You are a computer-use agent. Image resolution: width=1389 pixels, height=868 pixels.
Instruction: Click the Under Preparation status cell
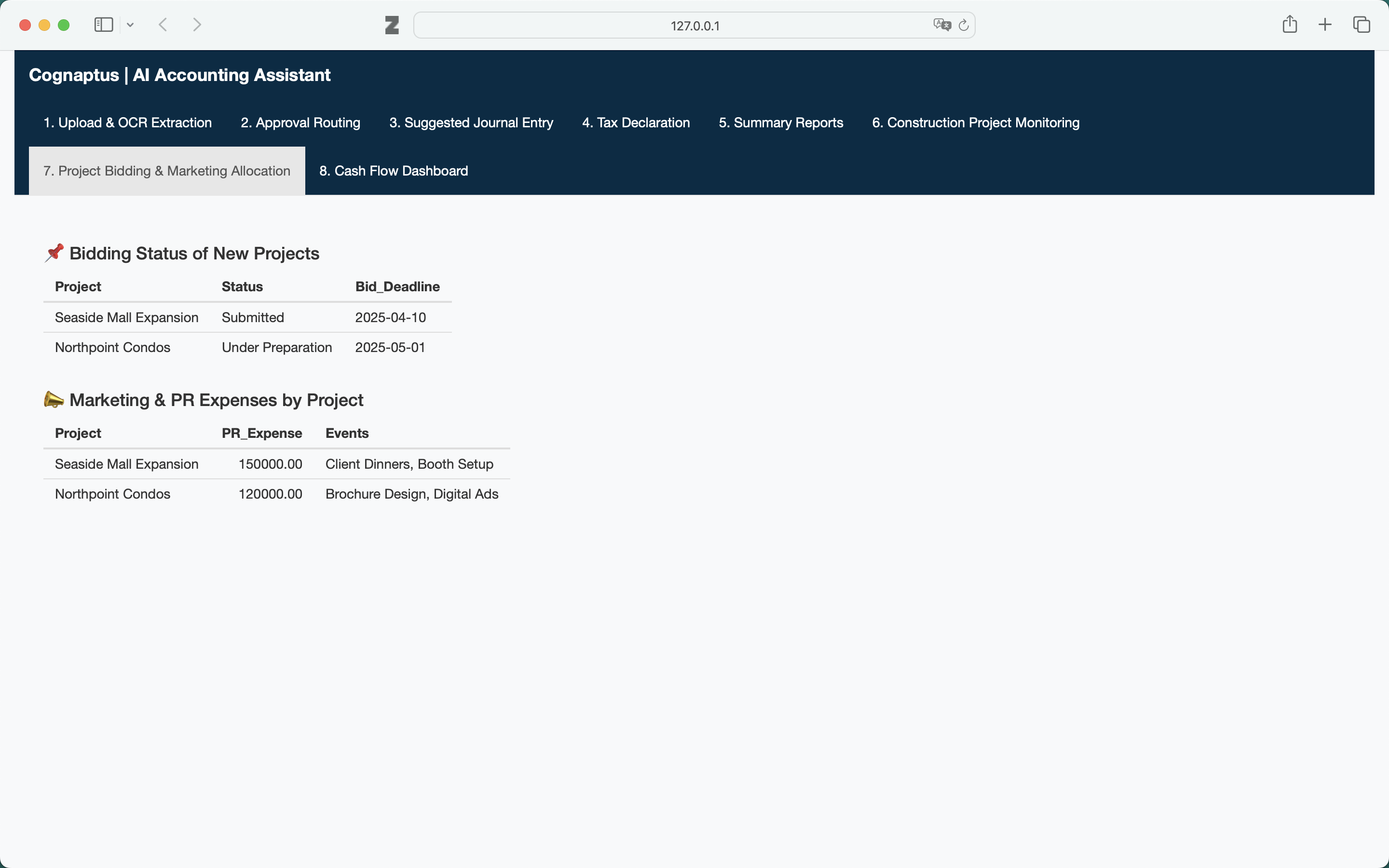point(277,347)
